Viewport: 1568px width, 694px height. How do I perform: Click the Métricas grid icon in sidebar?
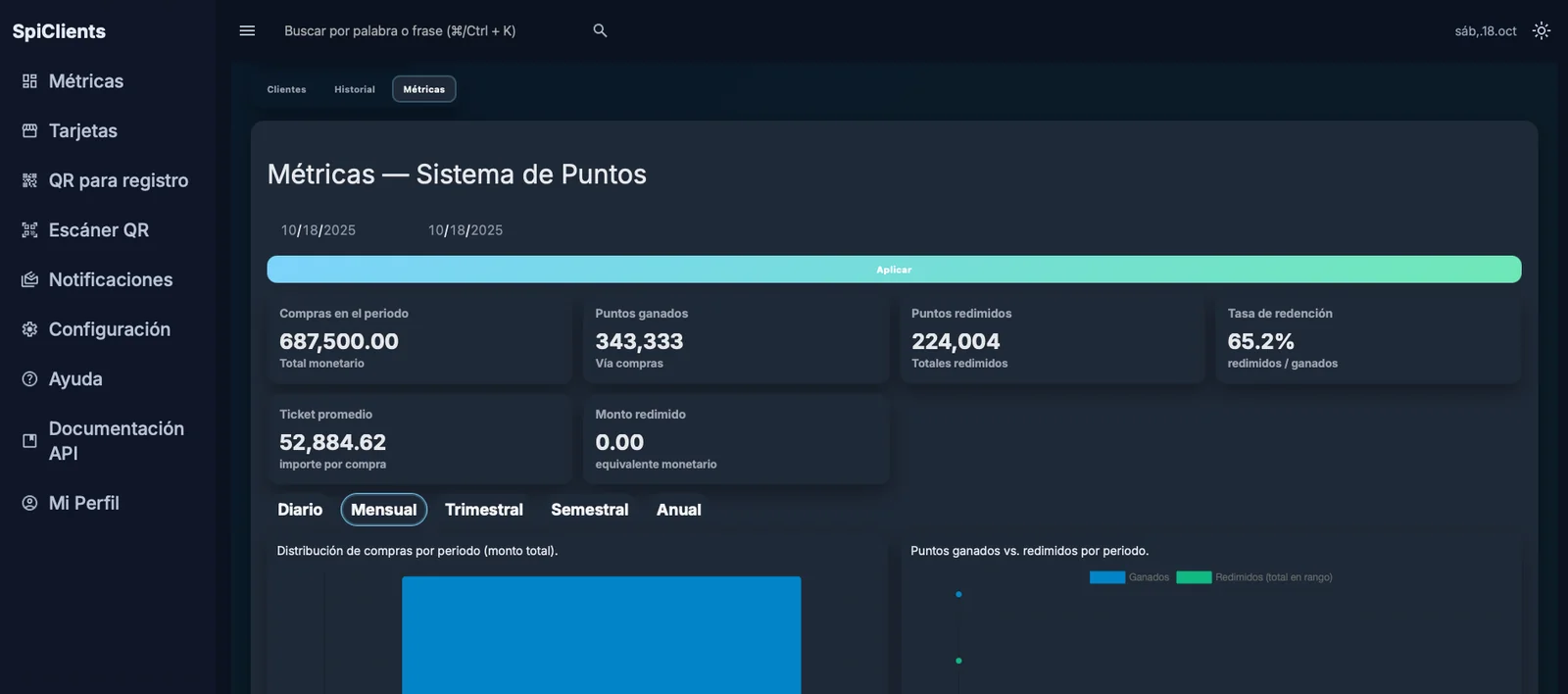pos(29,81)
